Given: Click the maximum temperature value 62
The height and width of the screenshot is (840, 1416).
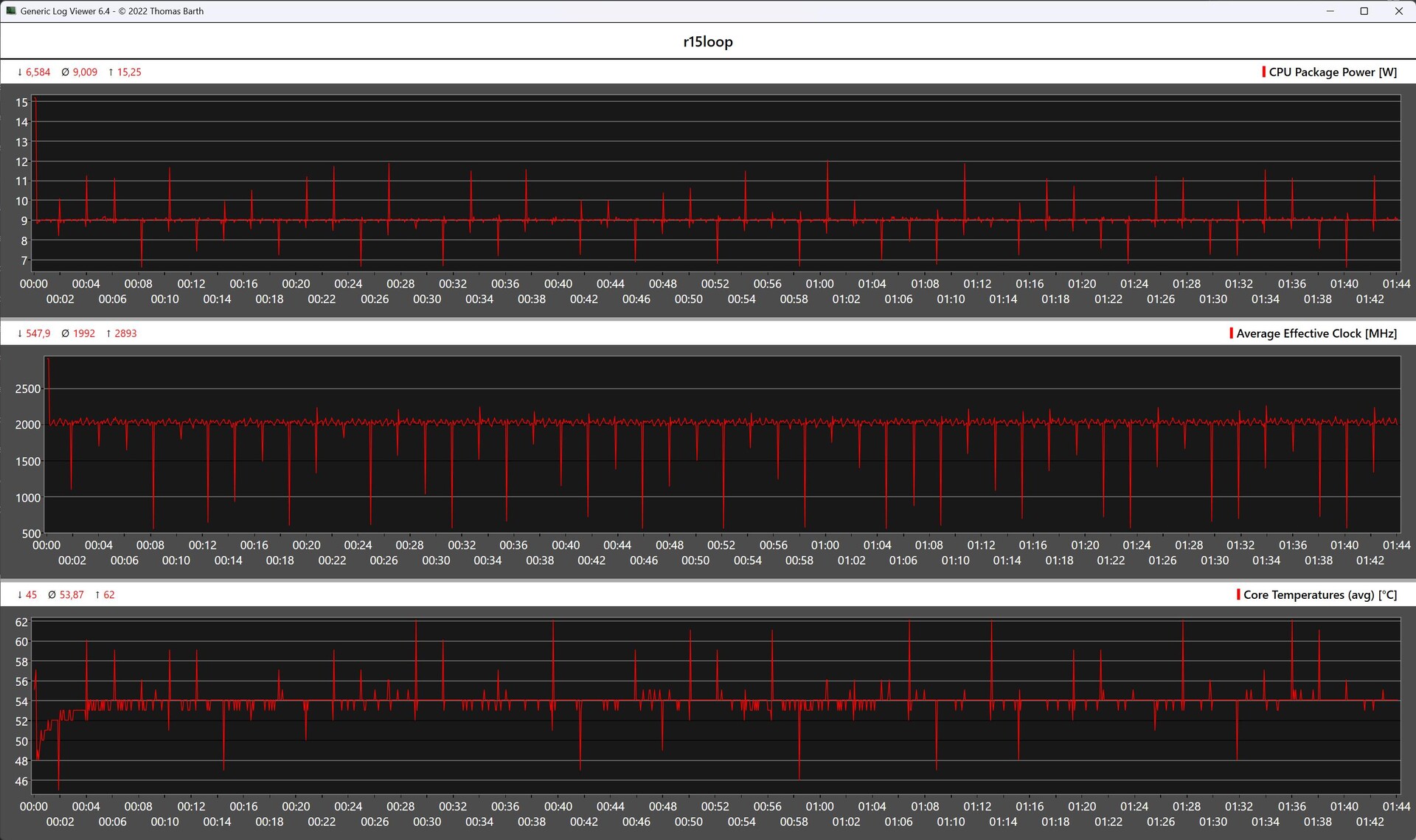Looking at the screenshot, I should [109, 594].
